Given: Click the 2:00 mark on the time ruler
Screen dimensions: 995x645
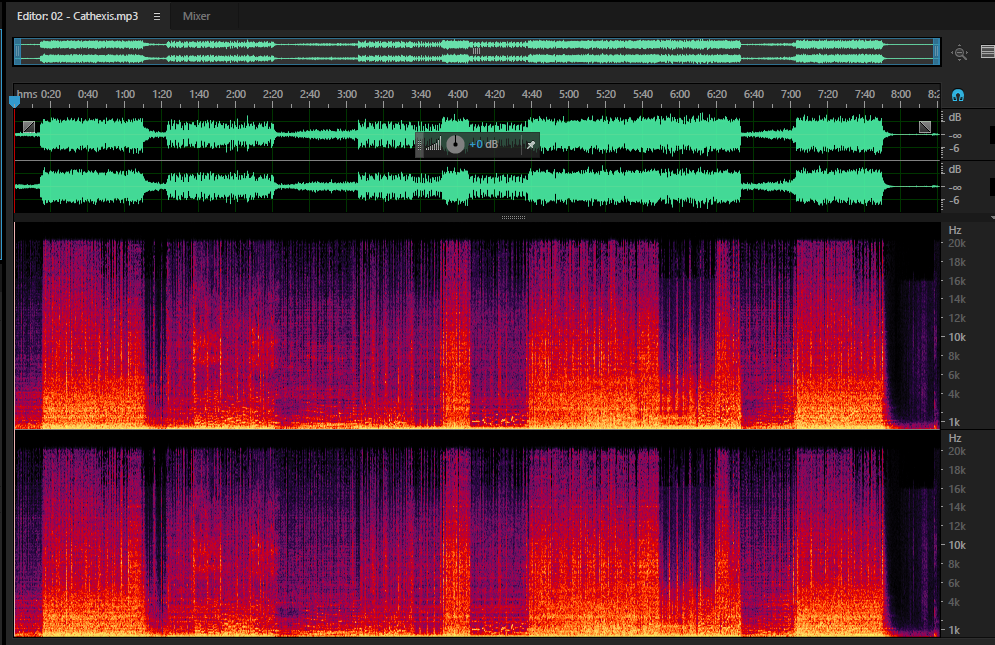Looking at the screenshot, I should (236, 94).
